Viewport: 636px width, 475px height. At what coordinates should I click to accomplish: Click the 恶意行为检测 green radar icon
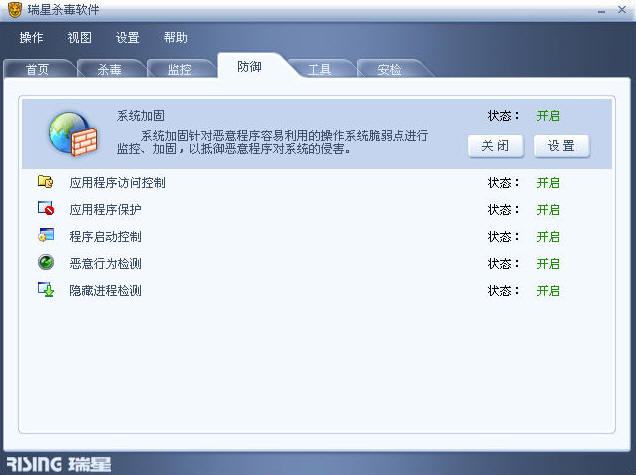tap(46, 262)
